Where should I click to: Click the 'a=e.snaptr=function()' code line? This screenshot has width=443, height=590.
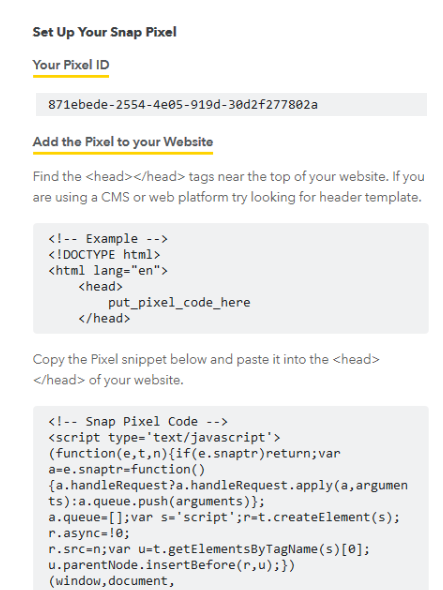pyautogui.click(x=127, y=470)
